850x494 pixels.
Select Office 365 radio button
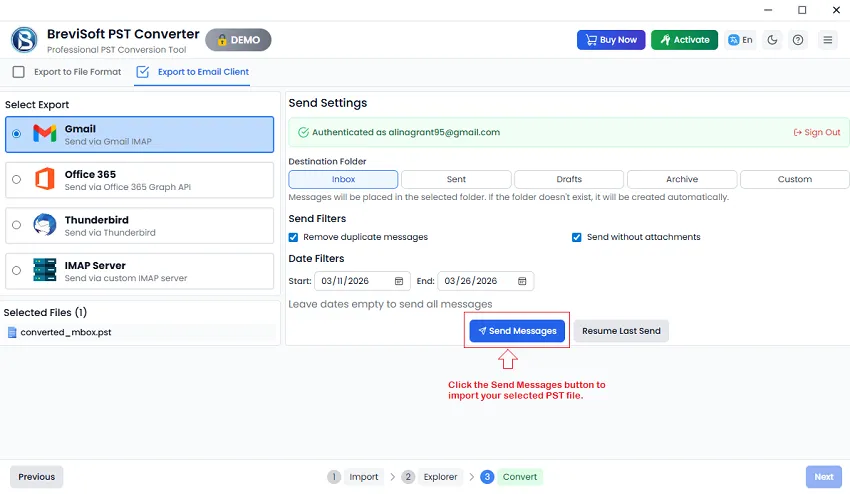pyautogui.click(x=17, y=179)
